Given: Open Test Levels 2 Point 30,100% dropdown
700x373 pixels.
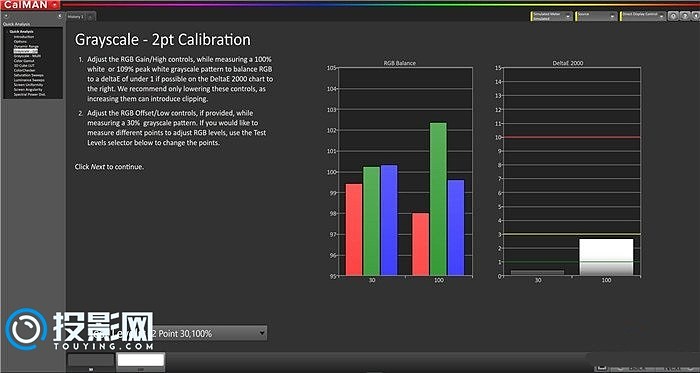Looking at the screenshot, I should tap(178, 333).
